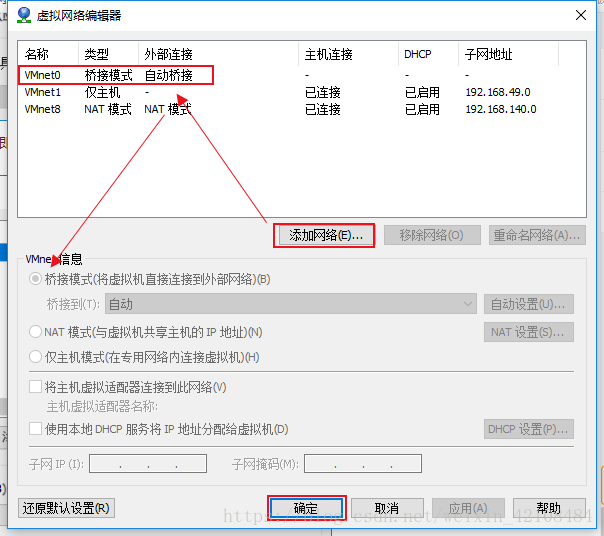604x536 pixels.
Task: Click the 添加网络(E)... button
Action: tap(326, 235)
